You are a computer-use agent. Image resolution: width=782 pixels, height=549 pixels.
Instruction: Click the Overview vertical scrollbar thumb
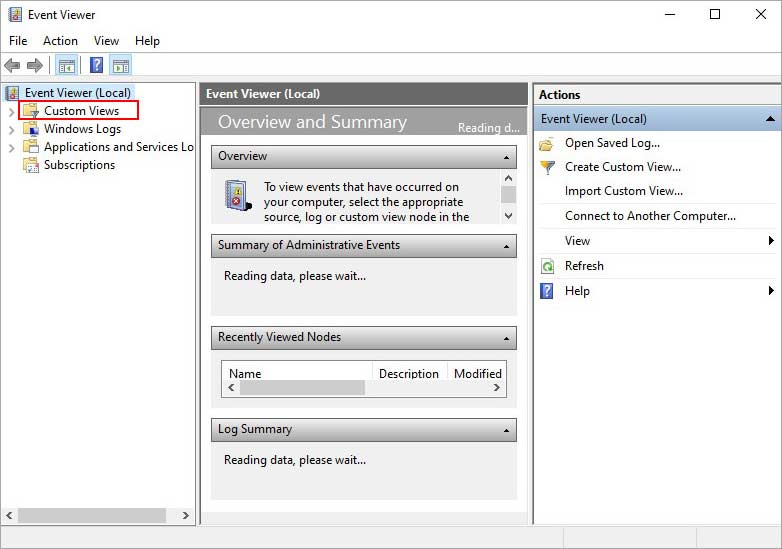click(x=508, y=194)
